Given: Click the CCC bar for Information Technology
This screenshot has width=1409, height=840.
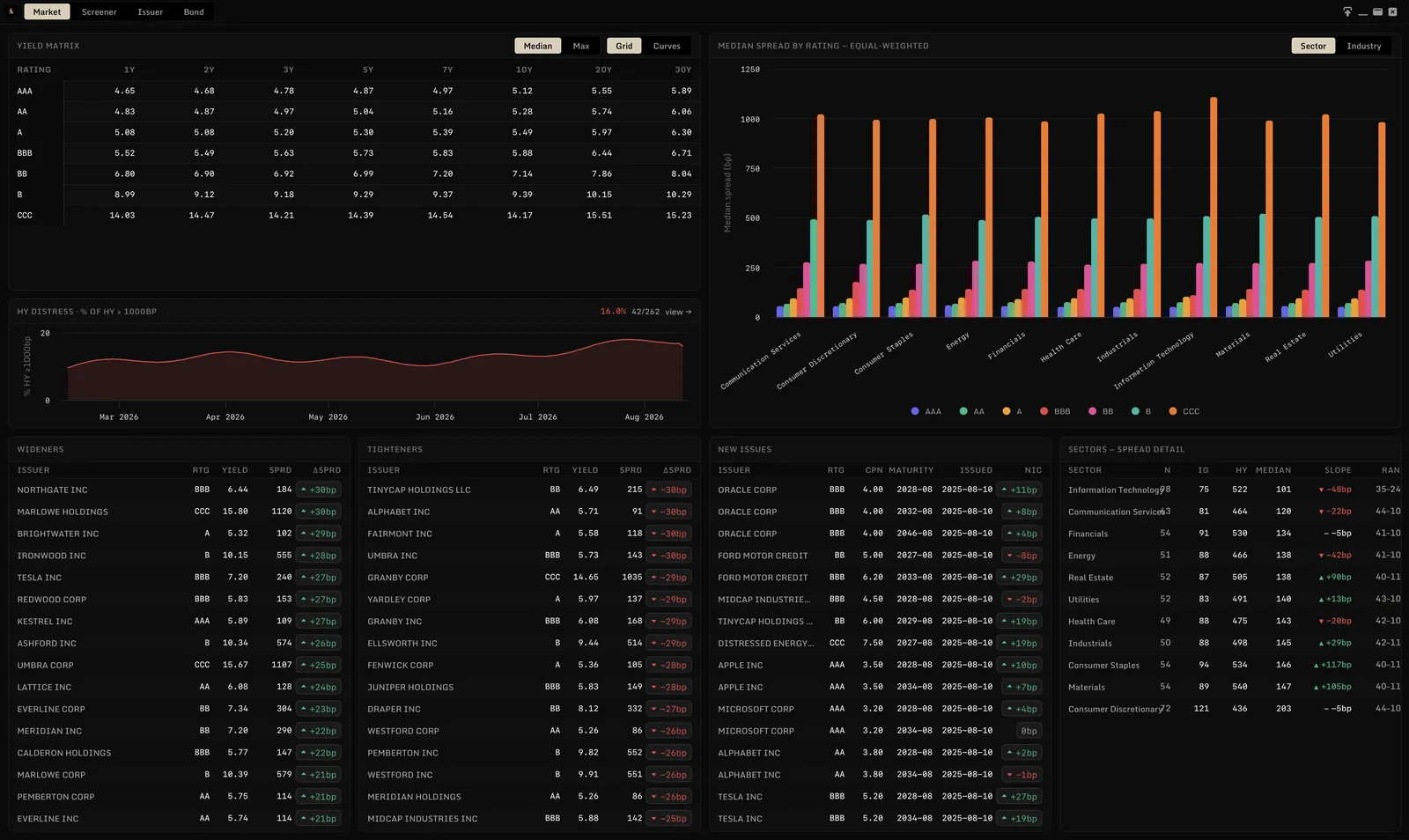Looking at the screenshot, I should [1214, 207].
